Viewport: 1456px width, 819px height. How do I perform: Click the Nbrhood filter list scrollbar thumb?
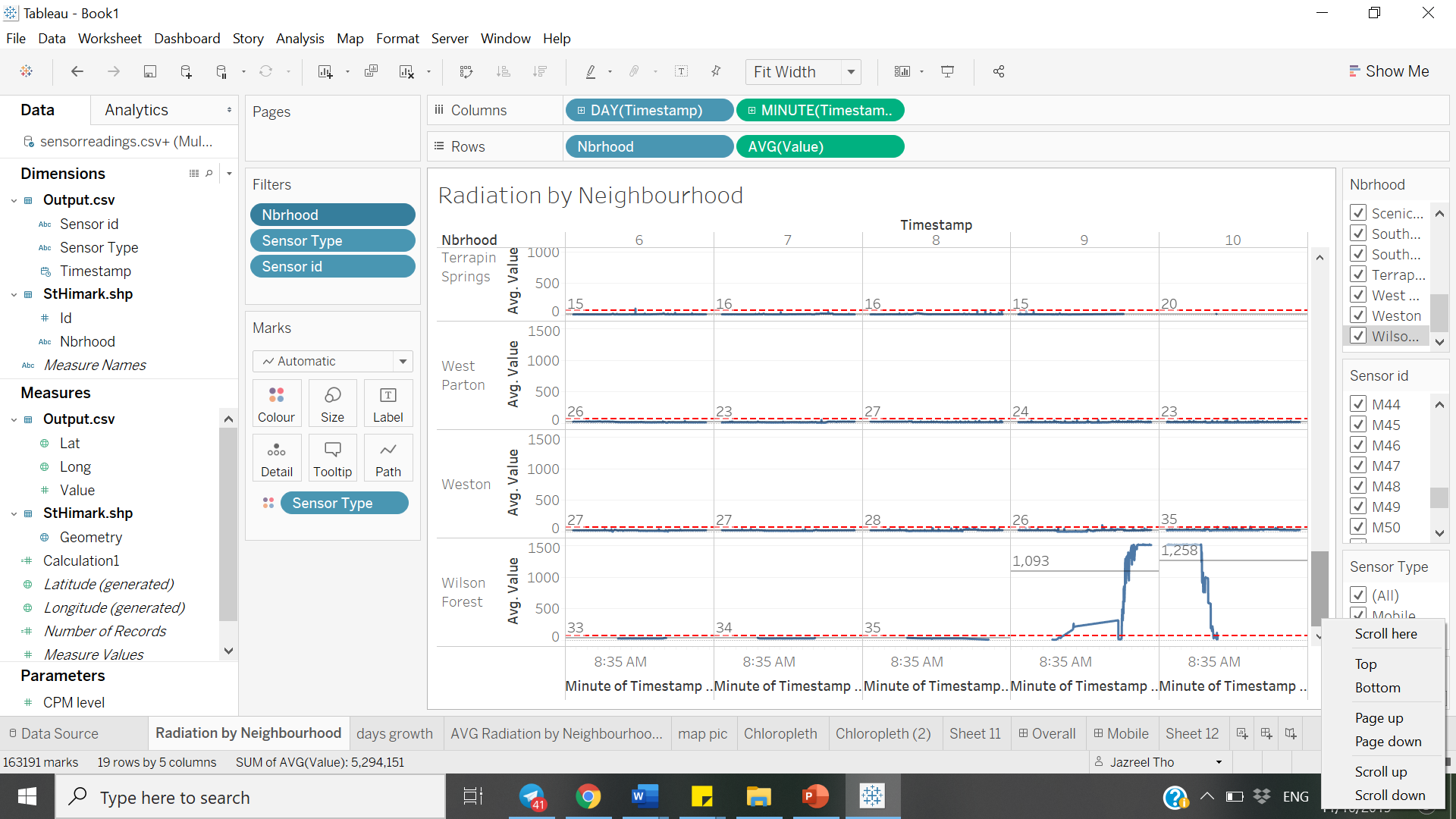(1439, 312)
